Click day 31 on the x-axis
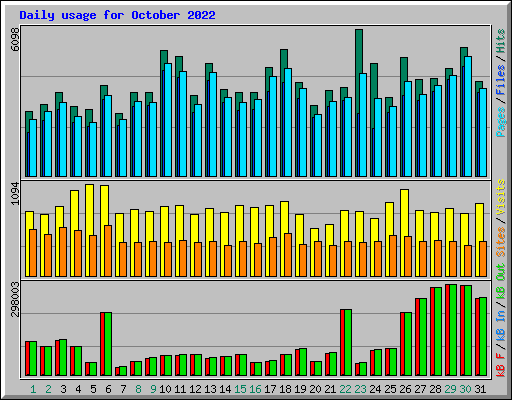The image size is (512, 400). [x=480, y=389]
